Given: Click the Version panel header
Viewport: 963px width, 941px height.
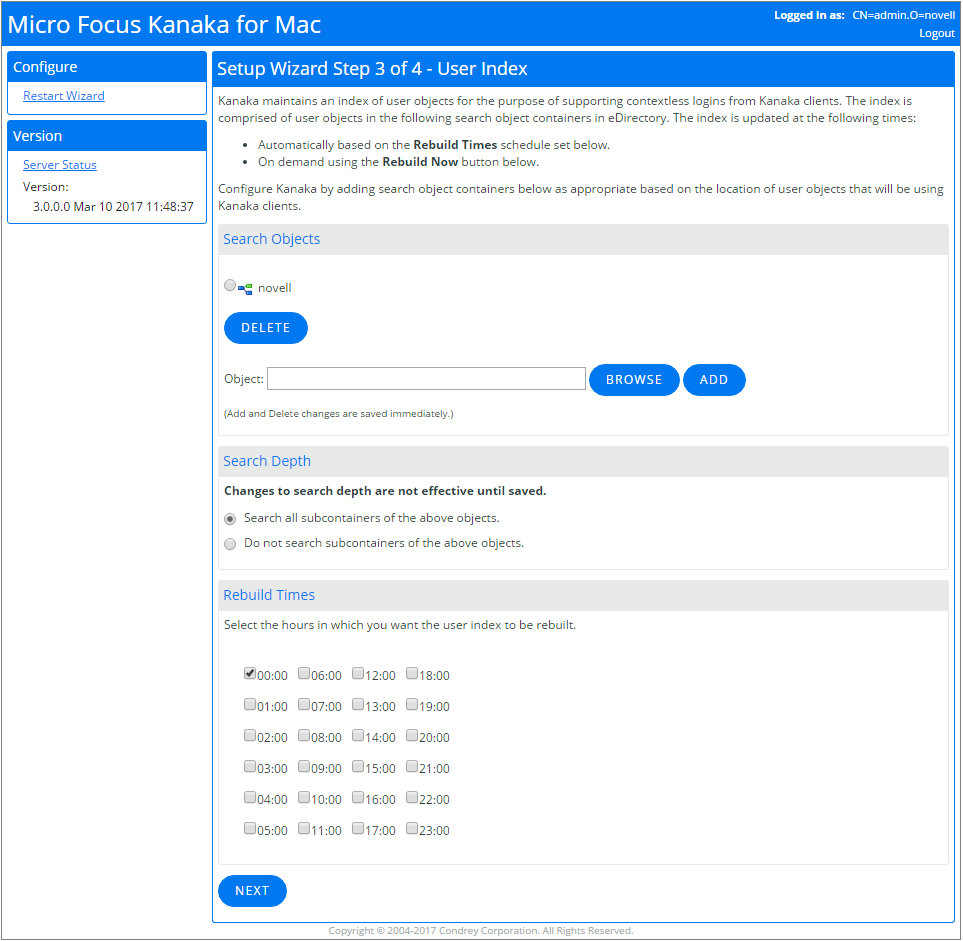Looking at the screenshot, I should click(107, 136).
